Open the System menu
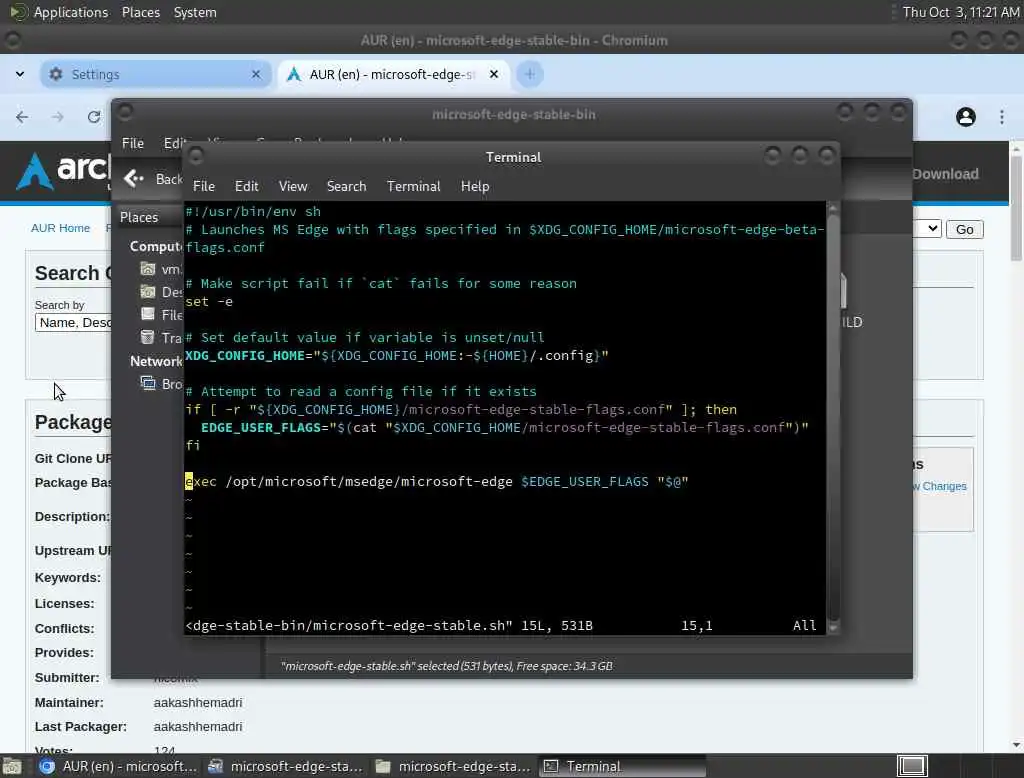This screenshot has width=1024, height=778. pos(195,12)
